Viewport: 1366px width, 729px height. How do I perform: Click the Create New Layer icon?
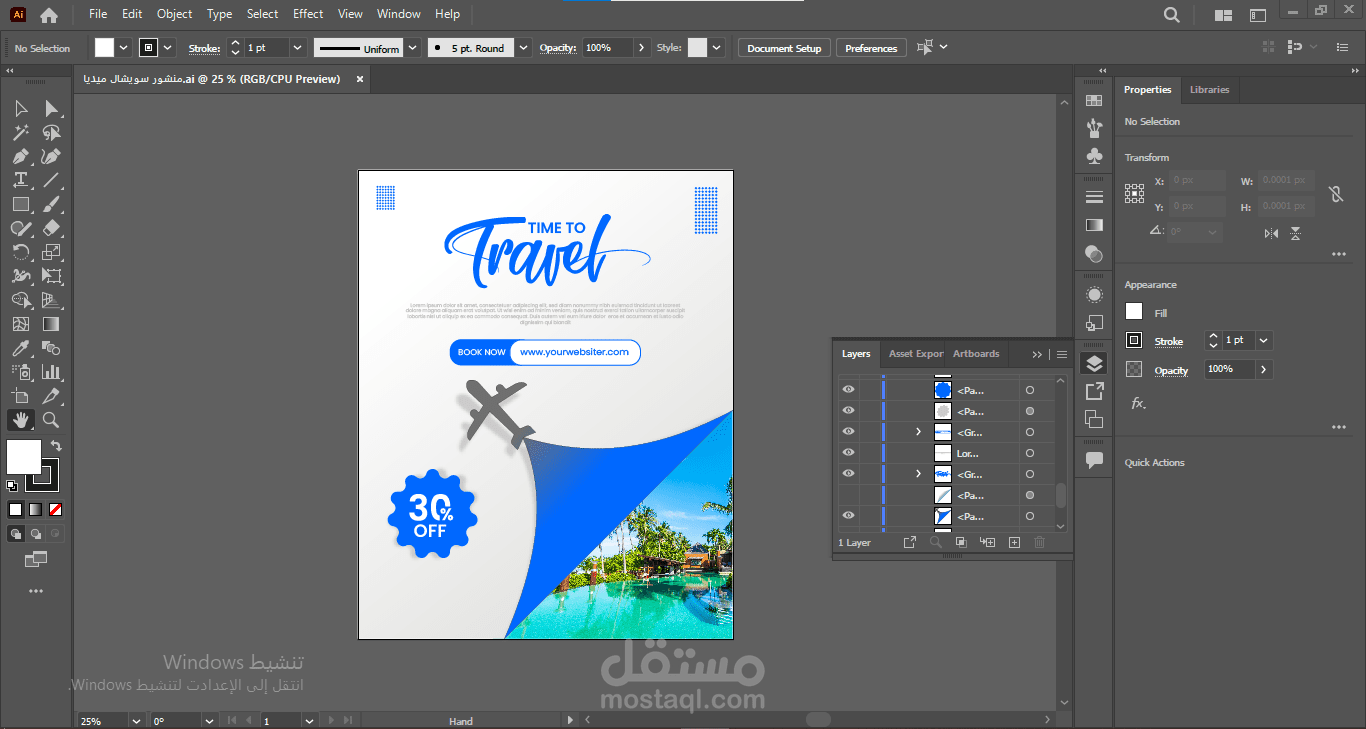1014,542
